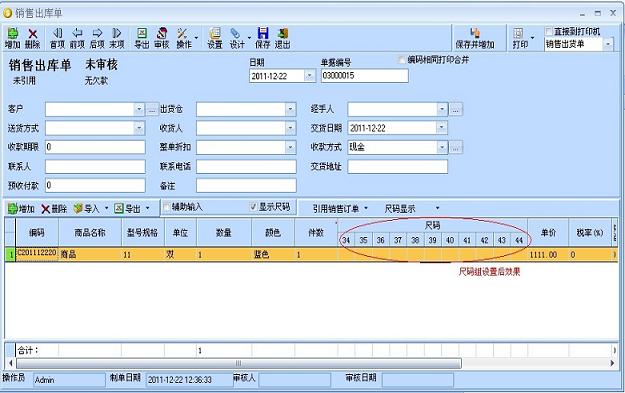
Task: Add a row with grid 增加 icon
Action: coord(21,208)
